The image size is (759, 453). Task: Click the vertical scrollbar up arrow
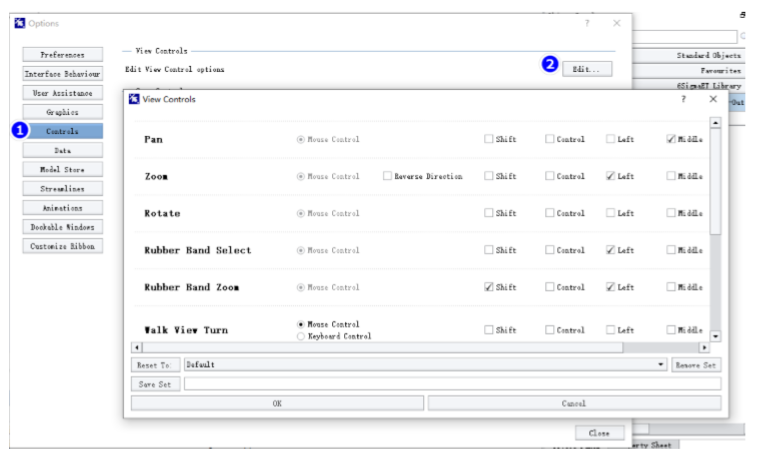pyautogui.click(x=715, y=122)
